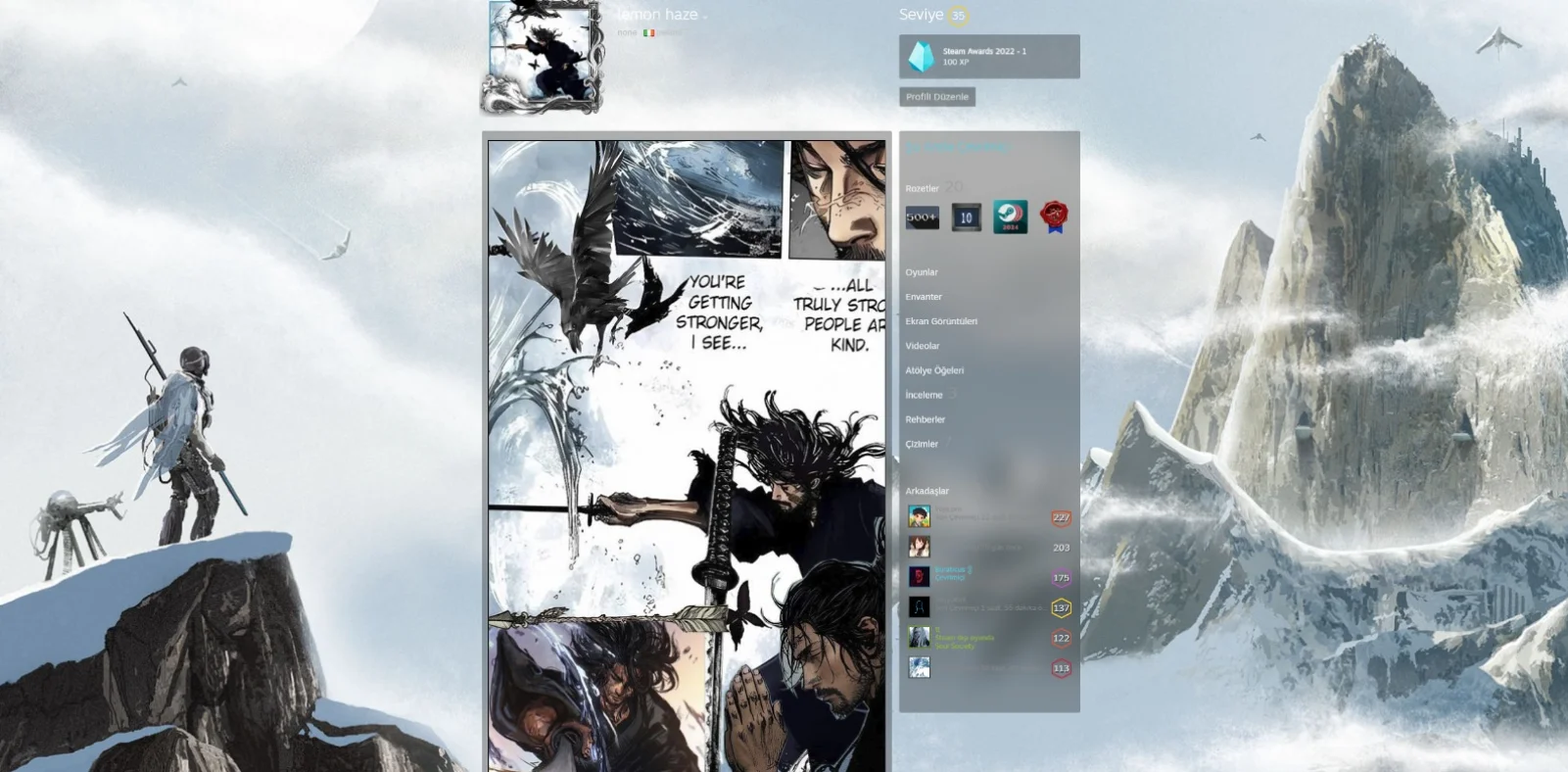Open the Atölye Öğeleri link

934,370
